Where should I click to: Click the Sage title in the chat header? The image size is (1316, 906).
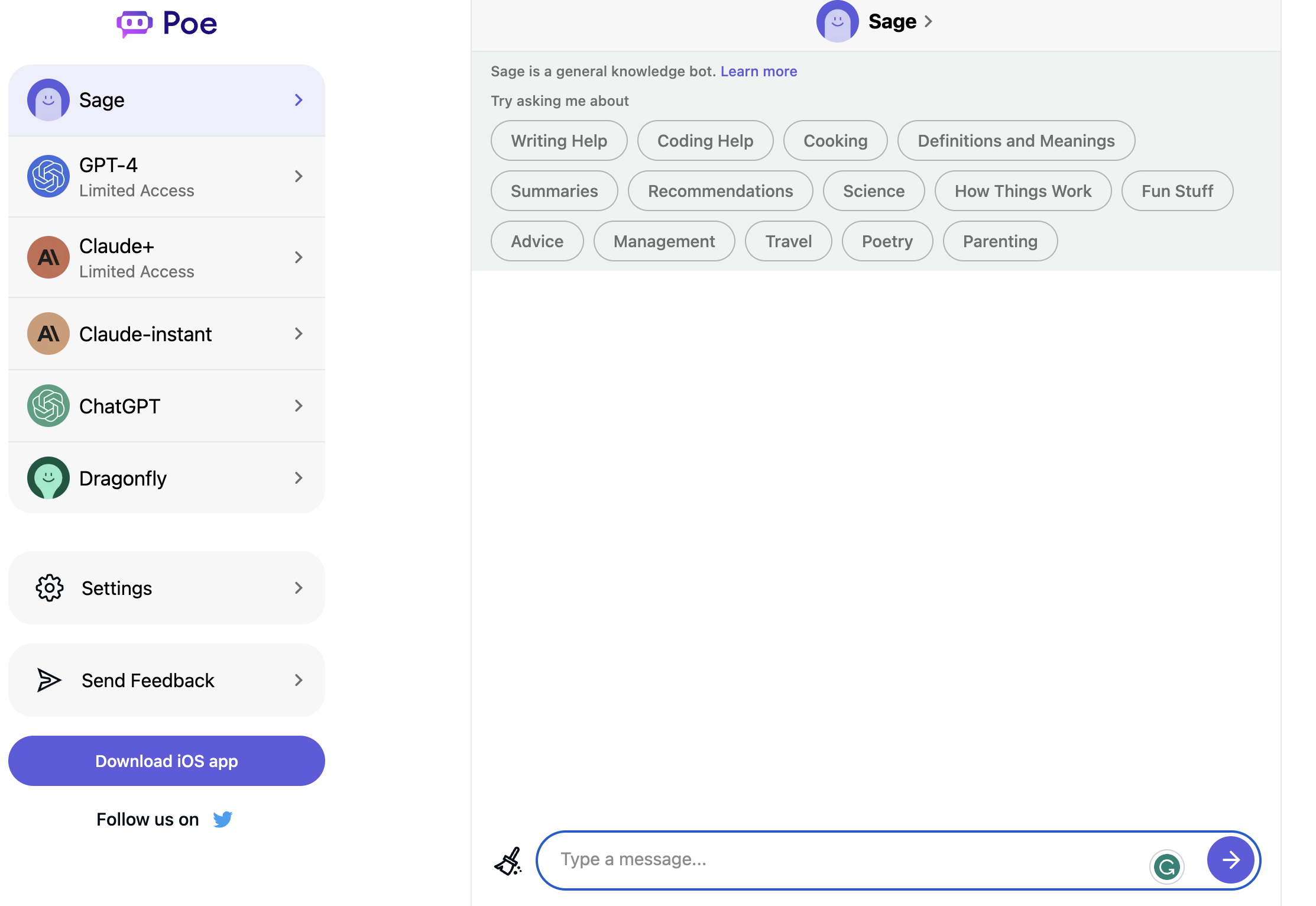point(892,21)
